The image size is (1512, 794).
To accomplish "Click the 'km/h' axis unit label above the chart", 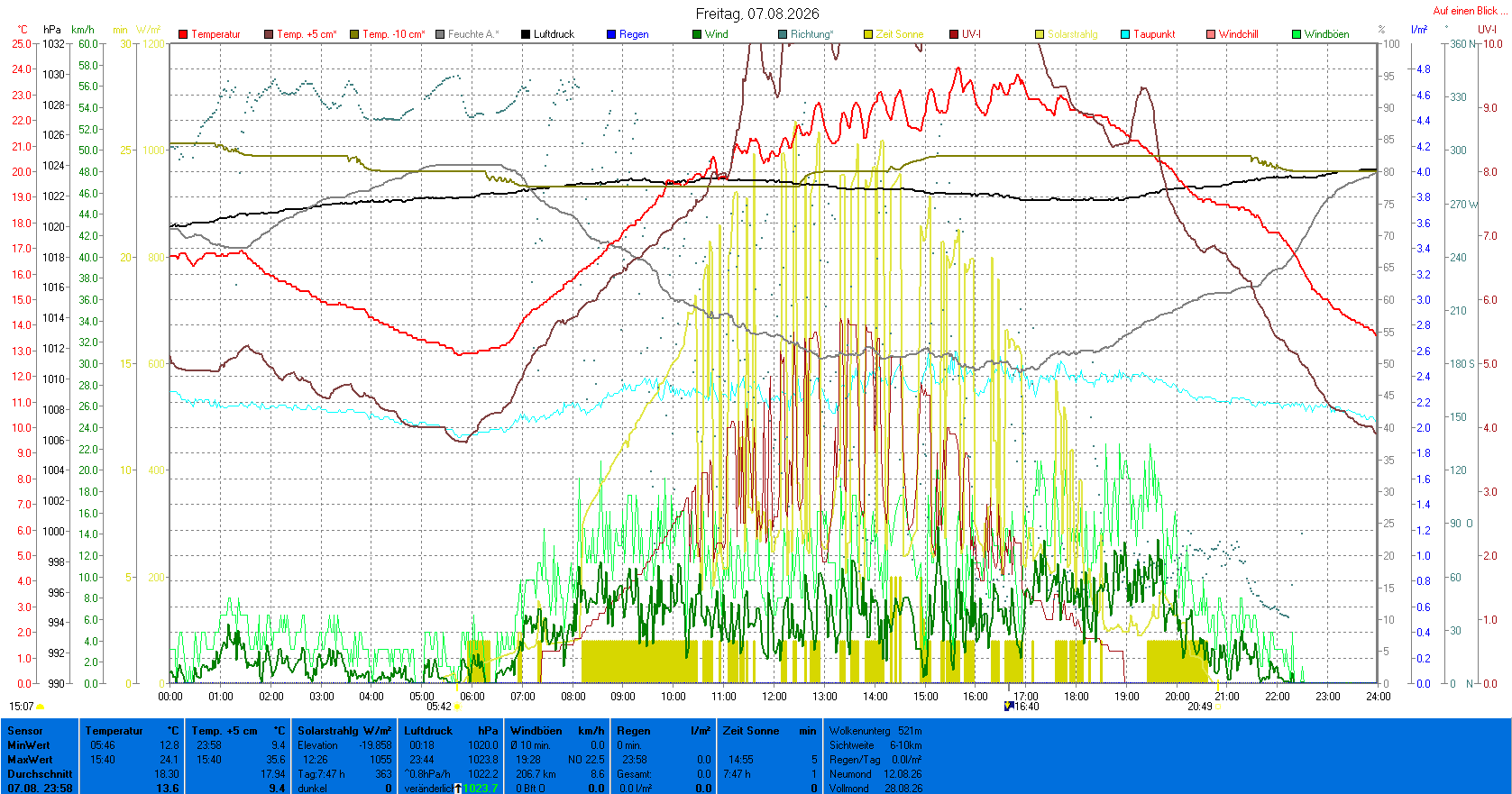I will (83, 30).
